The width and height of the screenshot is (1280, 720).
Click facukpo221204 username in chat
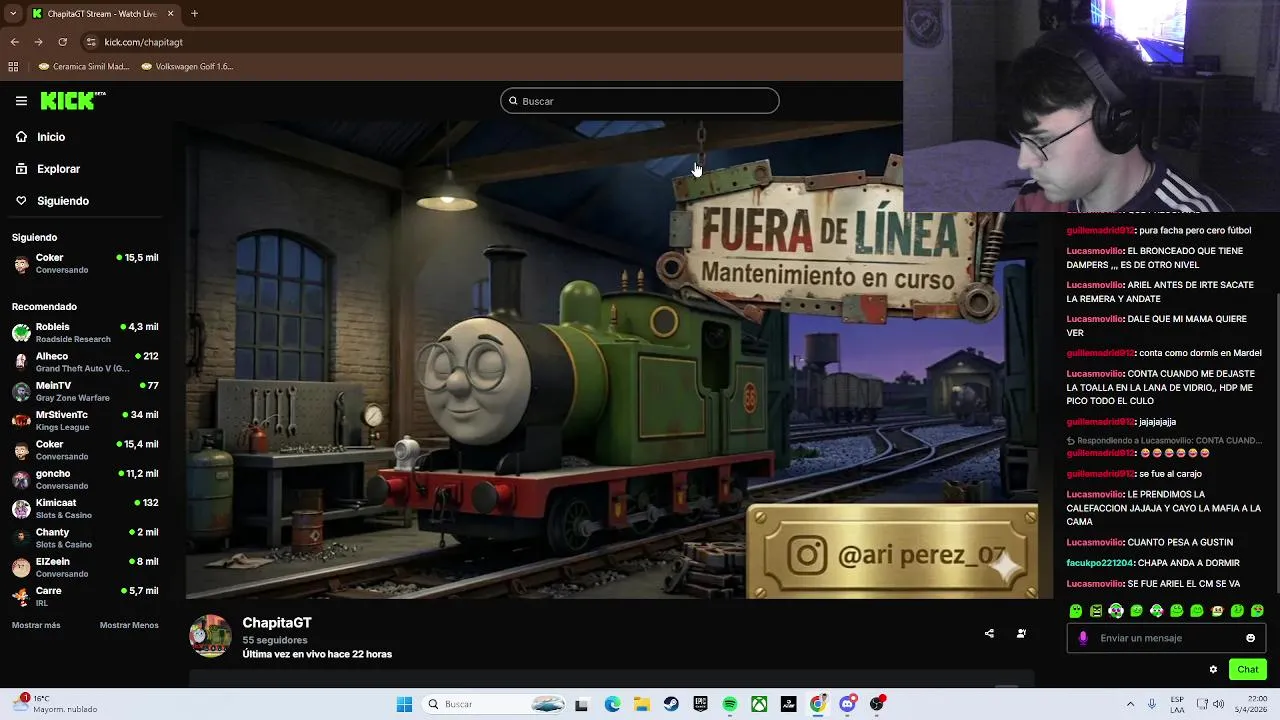pyautogui.click(x=1100, y=563)
